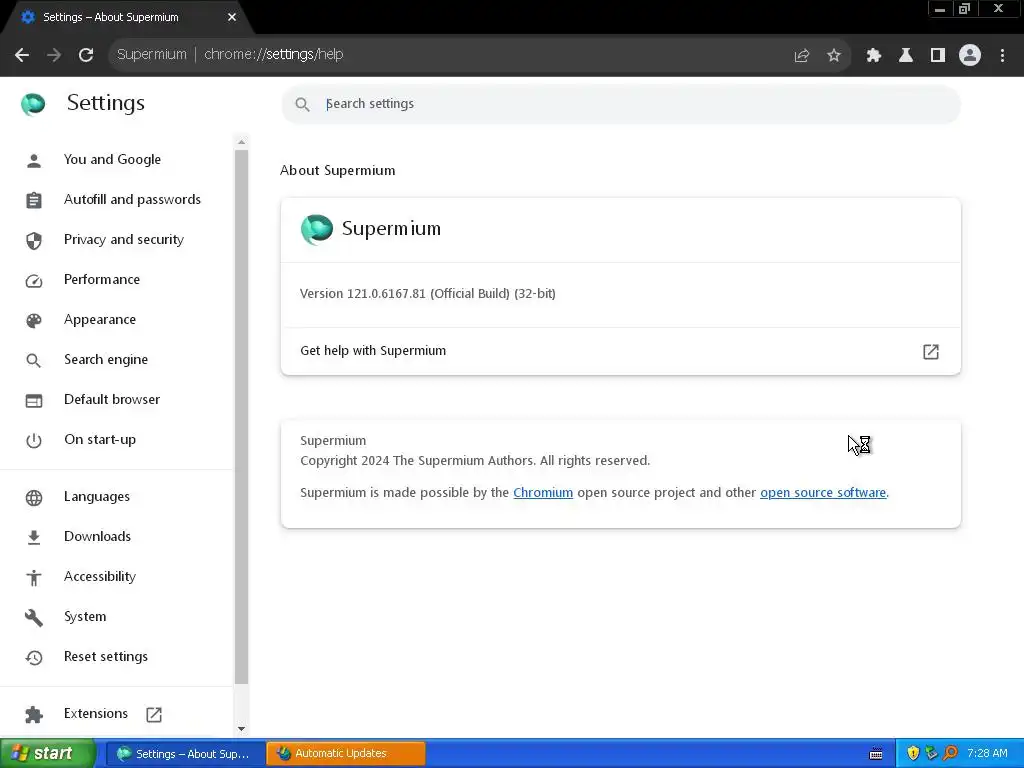1024x768 pixels.
Task: Click the Settings header Supermium logo
Action: (33, 104)
